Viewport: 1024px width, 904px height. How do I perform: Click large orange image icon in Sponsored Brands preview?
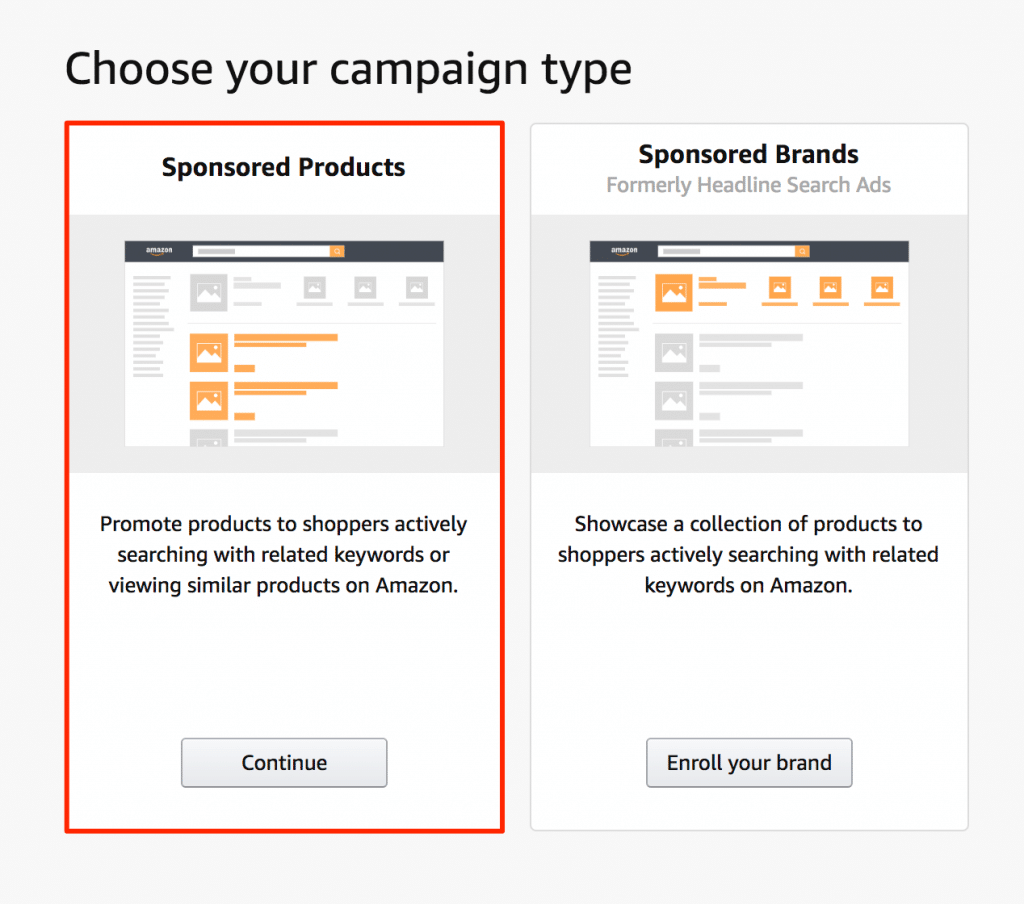[674, 293]
